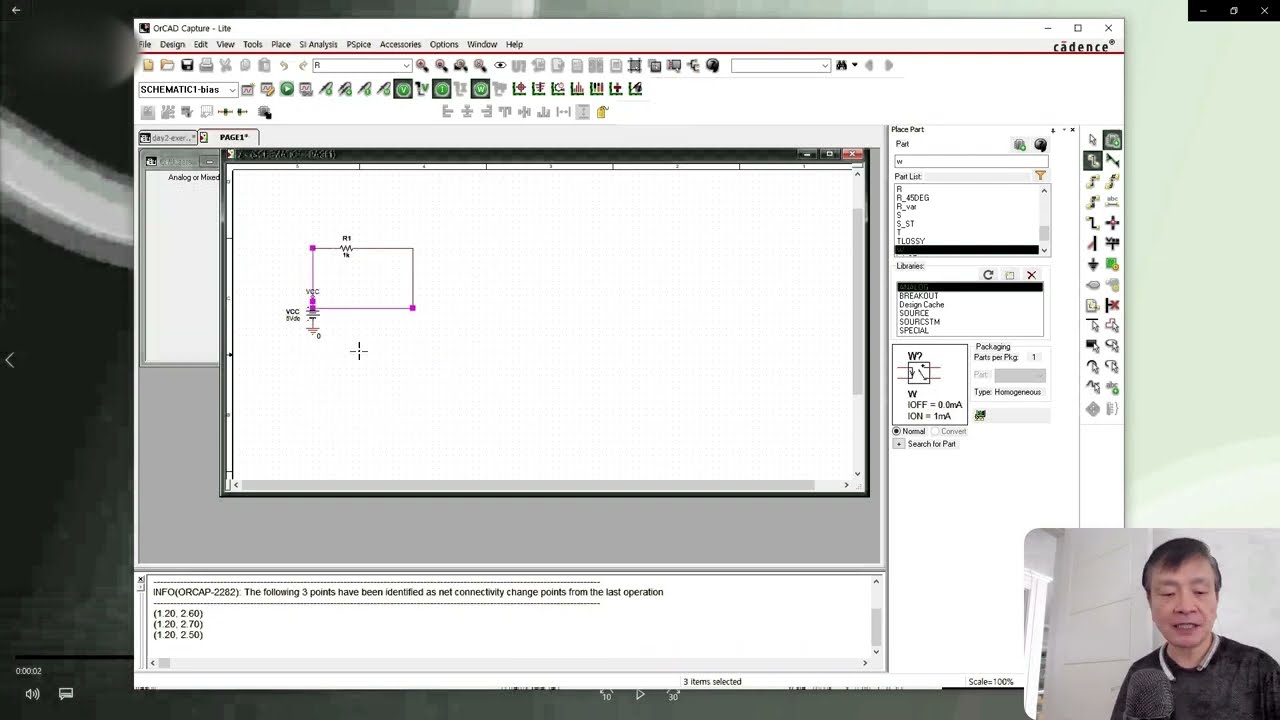Run PSpice simulation with the green play icon
This screenshot has width=1280, height=720.
tap(287, 89)
